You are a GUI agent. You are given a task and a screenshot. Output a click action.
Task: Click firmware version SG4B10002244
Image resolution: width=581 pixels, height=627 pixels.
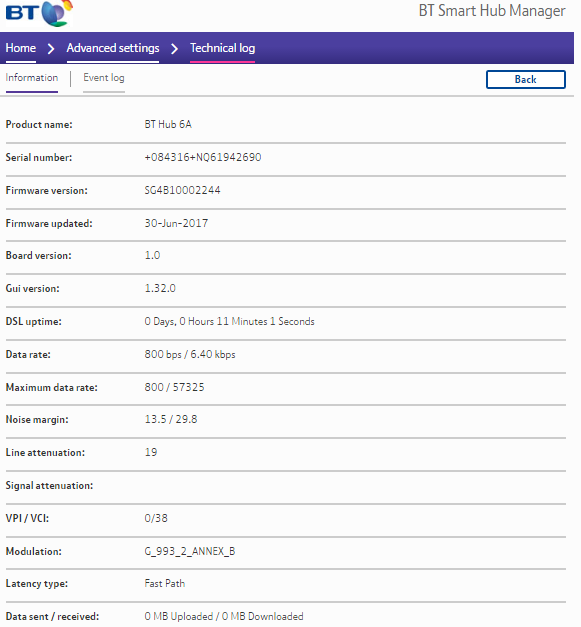coord(182,190)
